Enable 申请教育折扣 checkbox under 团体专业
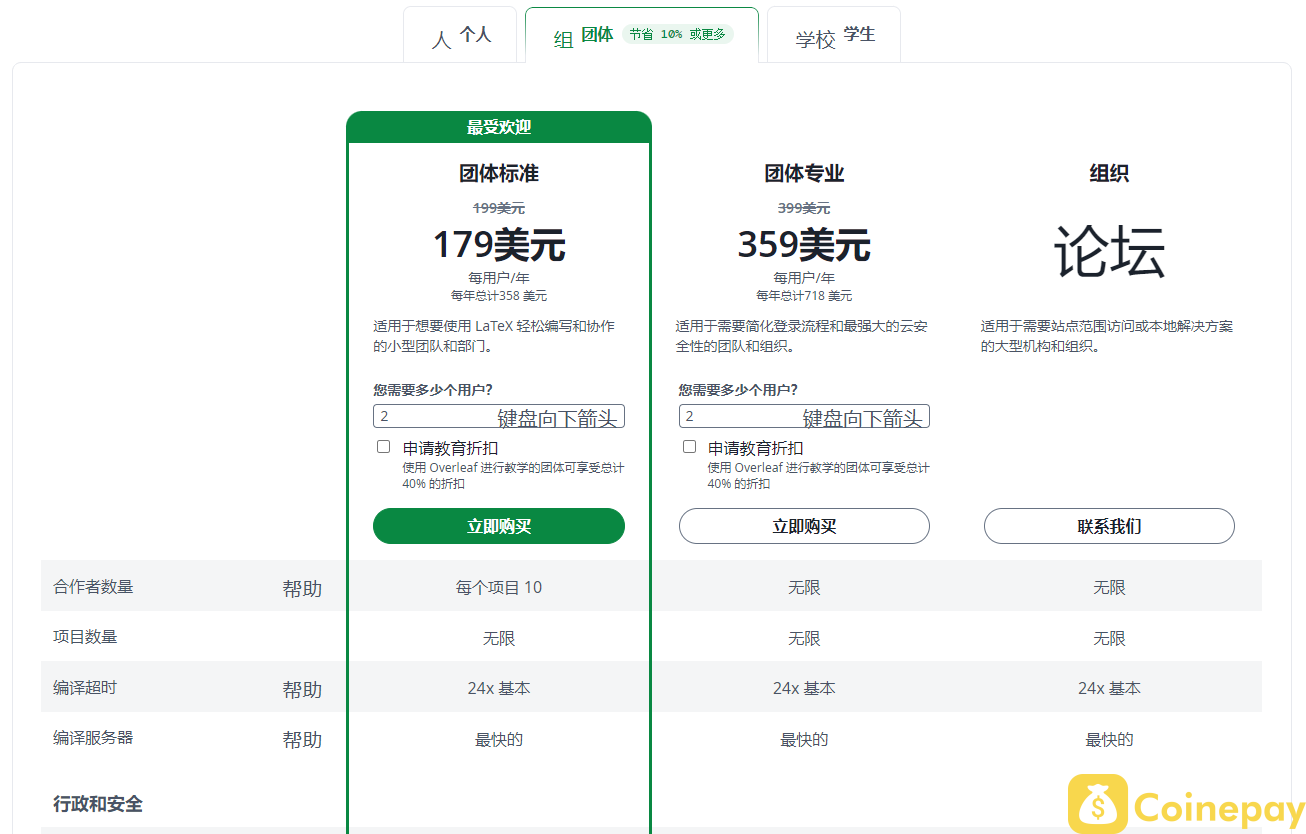Viewport: 1306px width, 834px height. [x=689, y=447]
